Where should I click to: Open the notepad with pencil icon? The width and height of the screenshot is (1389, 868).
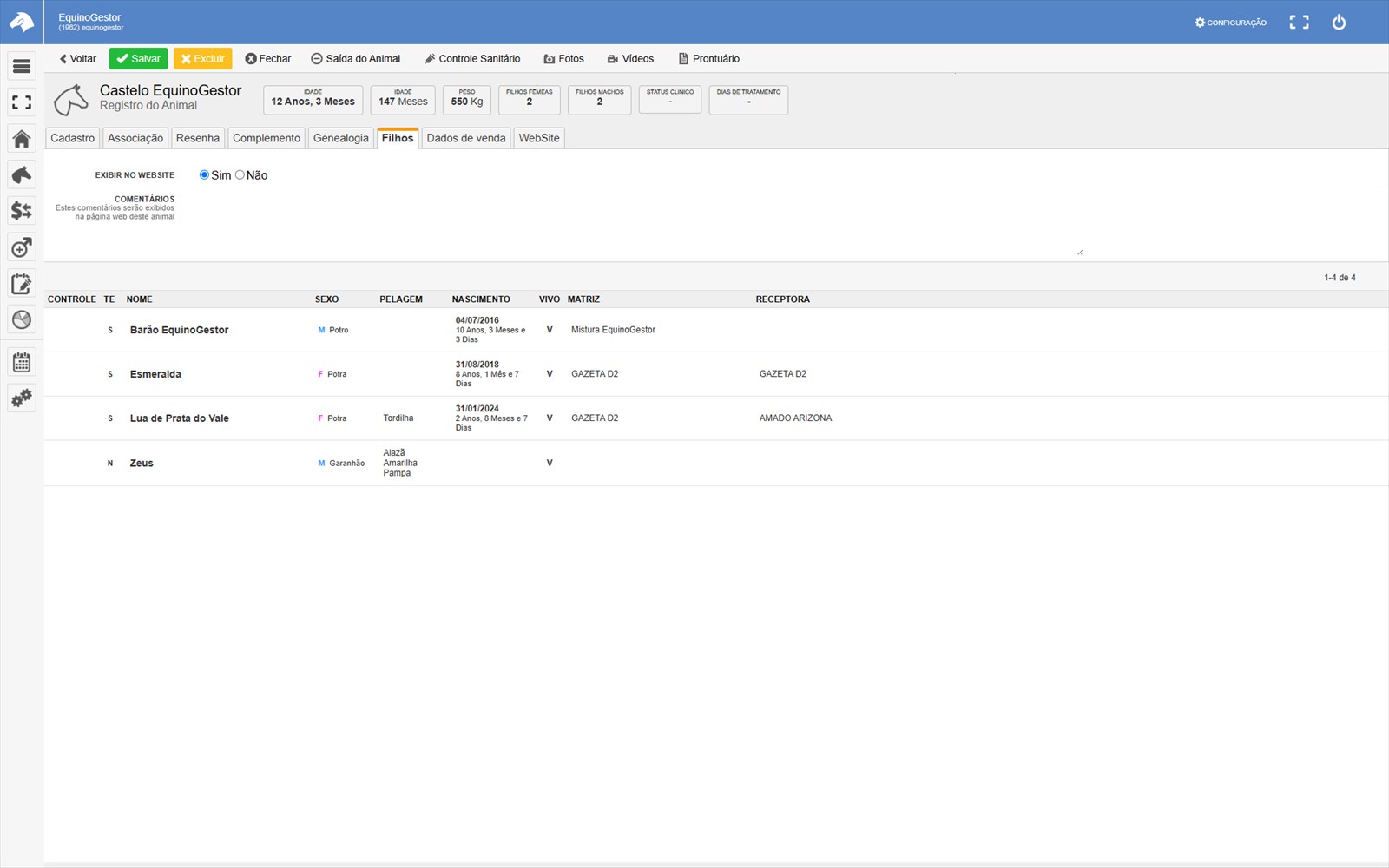click(x=22, y=284)
